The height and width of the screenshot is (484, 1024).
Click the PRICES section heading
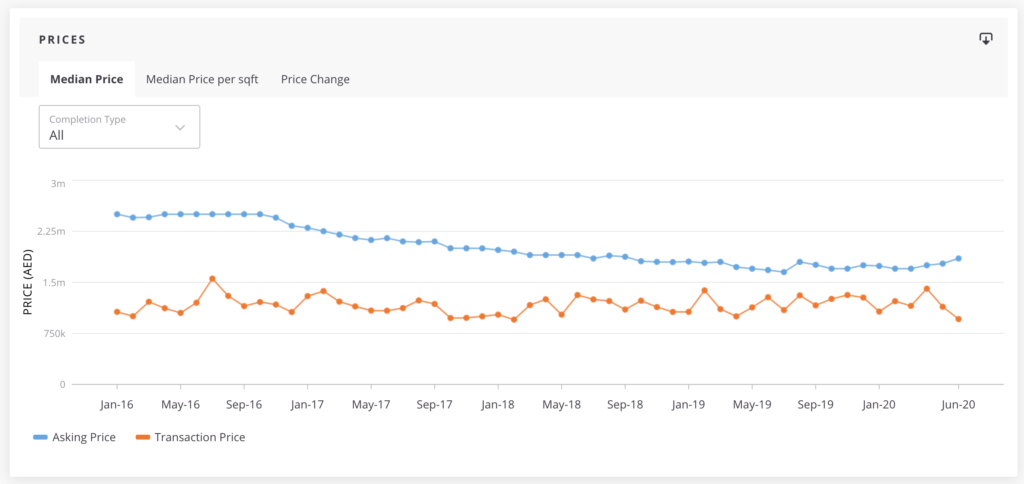coord(62,40)
